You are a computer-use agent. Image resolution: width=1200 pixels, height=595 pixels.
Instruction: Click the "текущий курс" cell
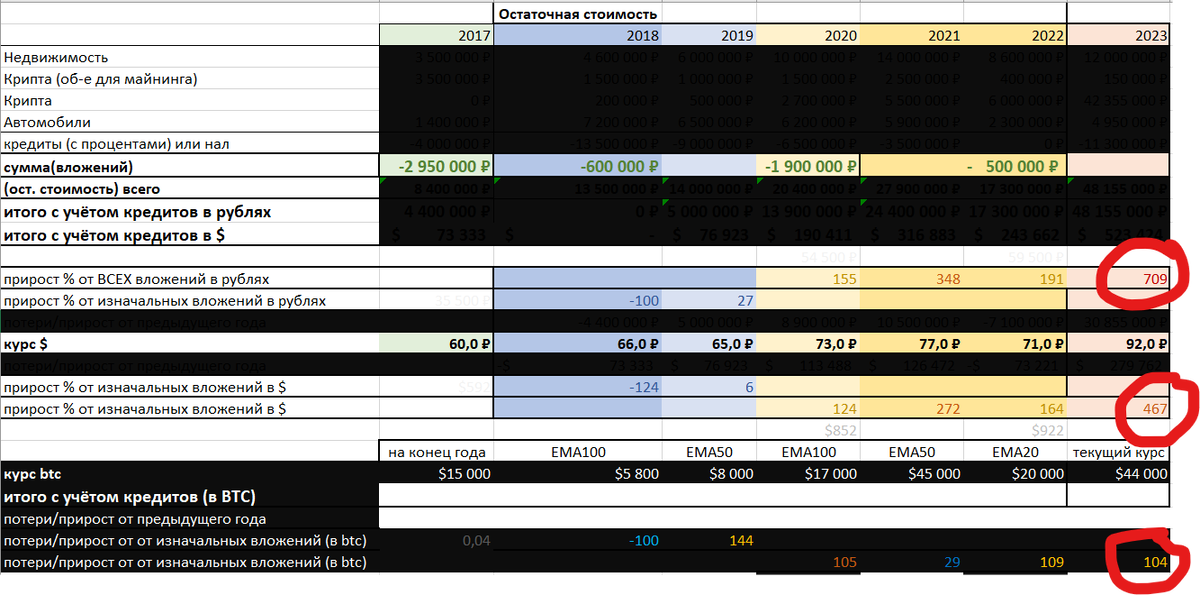click(1118, 453)
